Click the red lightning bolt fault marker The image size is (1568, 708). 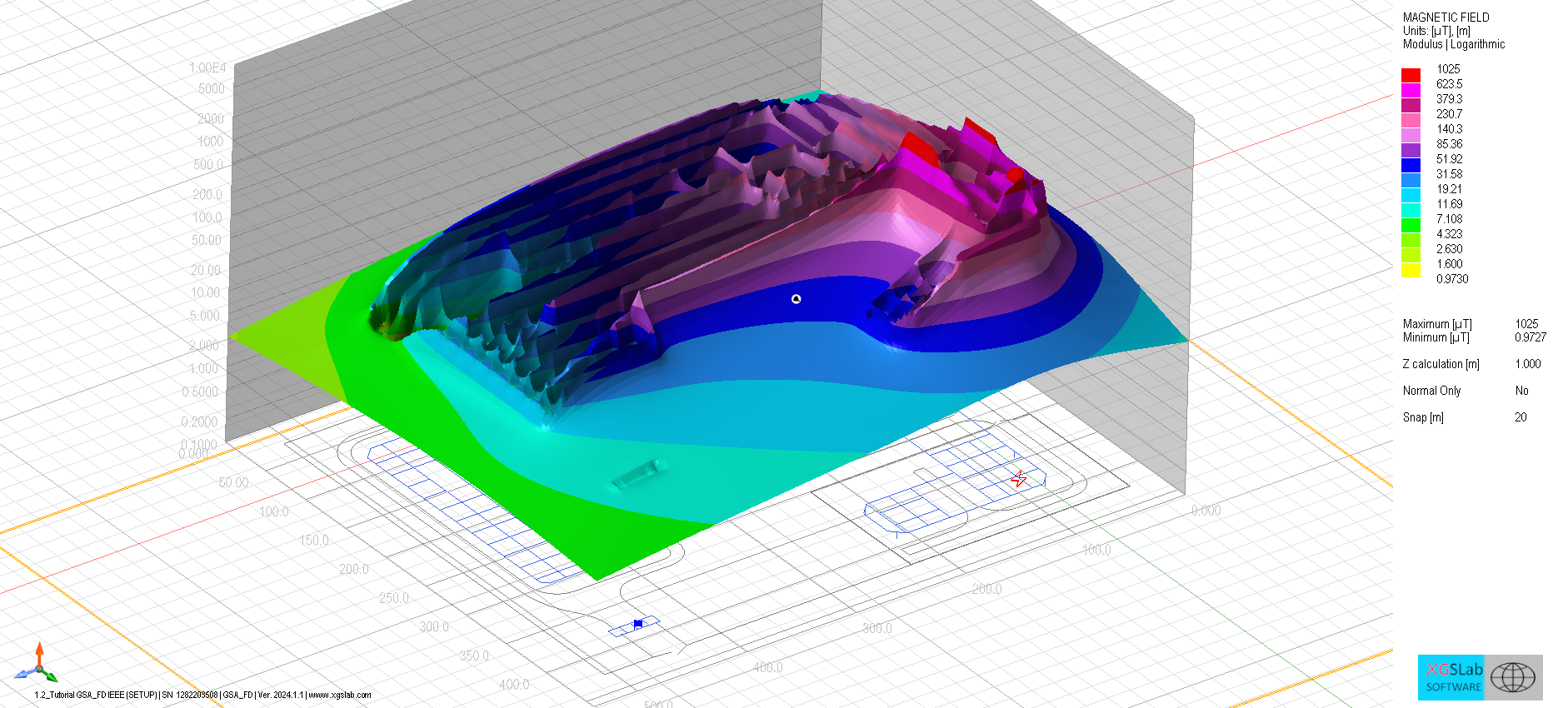click(x=1018, y=479)
